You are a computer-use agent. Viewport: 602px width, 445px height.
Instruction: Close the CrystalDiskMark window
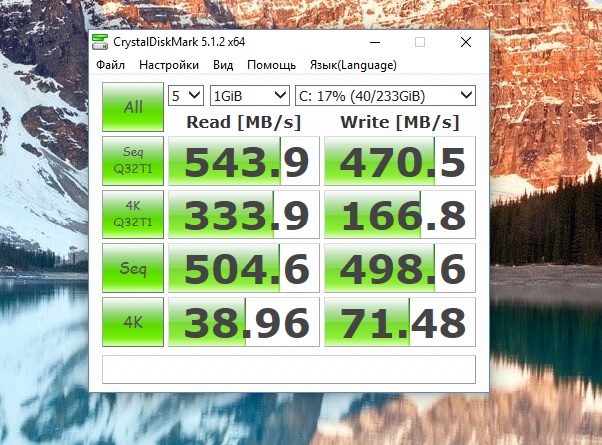coord(466,42)
